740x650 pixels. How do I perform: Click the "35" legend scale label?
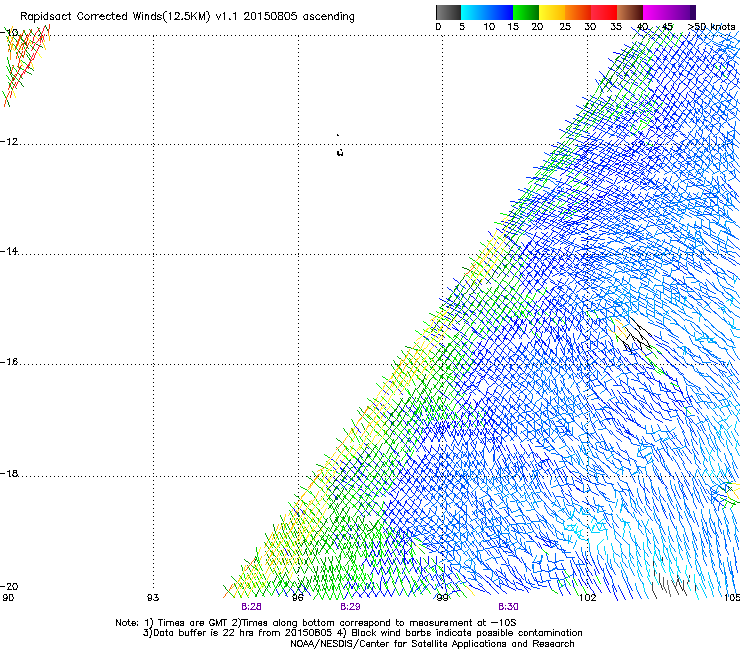click(616, 27)
